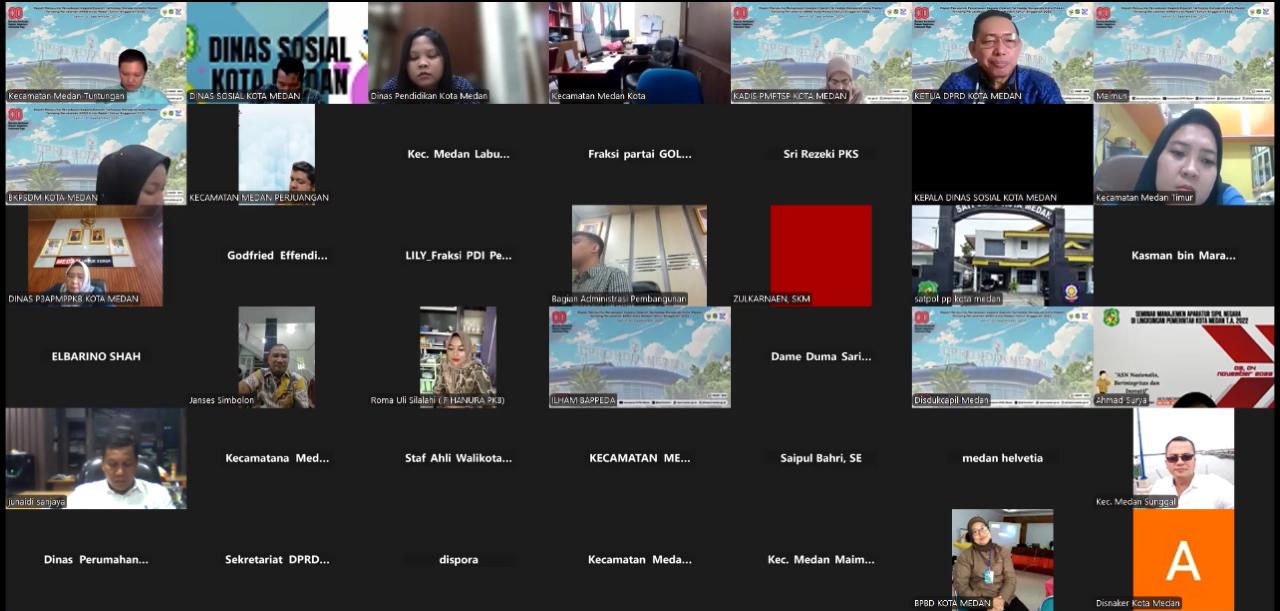1280x611 pixels.
Task: Click the Kadis PMPTSP Kota Medan tile
Action: (820, 52)
